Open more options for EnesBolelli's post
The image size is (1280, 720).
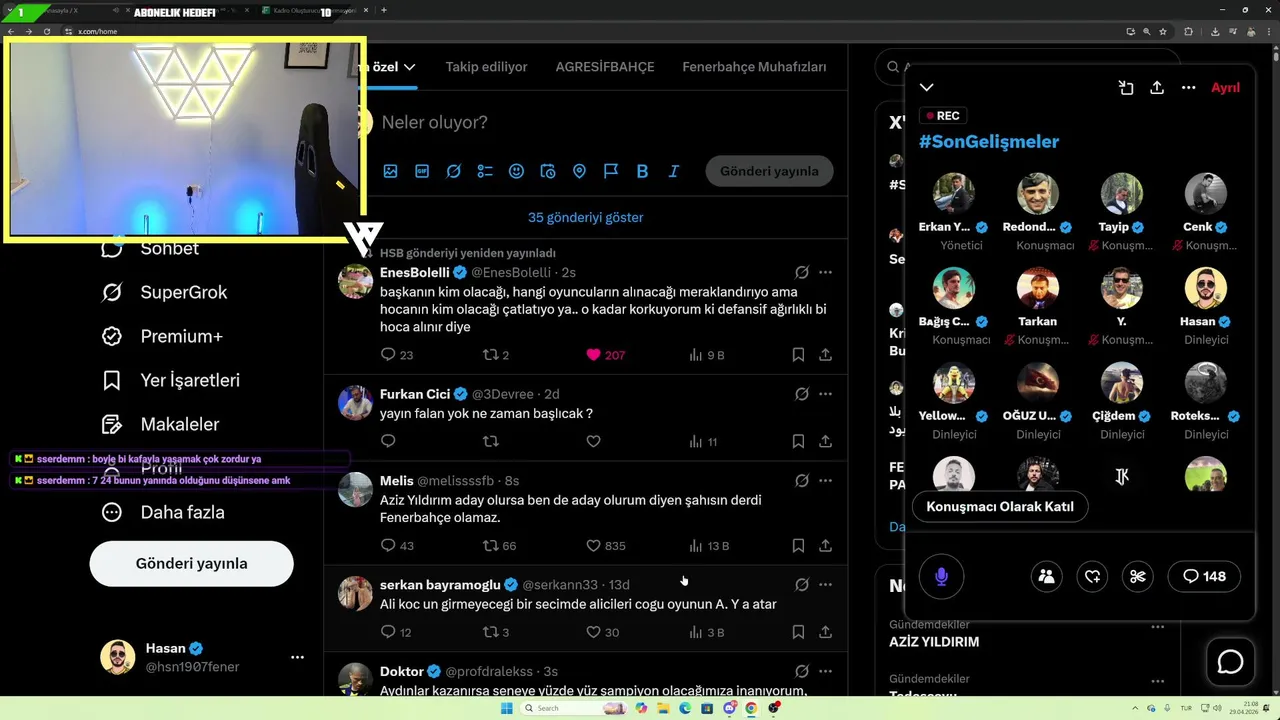825,272
